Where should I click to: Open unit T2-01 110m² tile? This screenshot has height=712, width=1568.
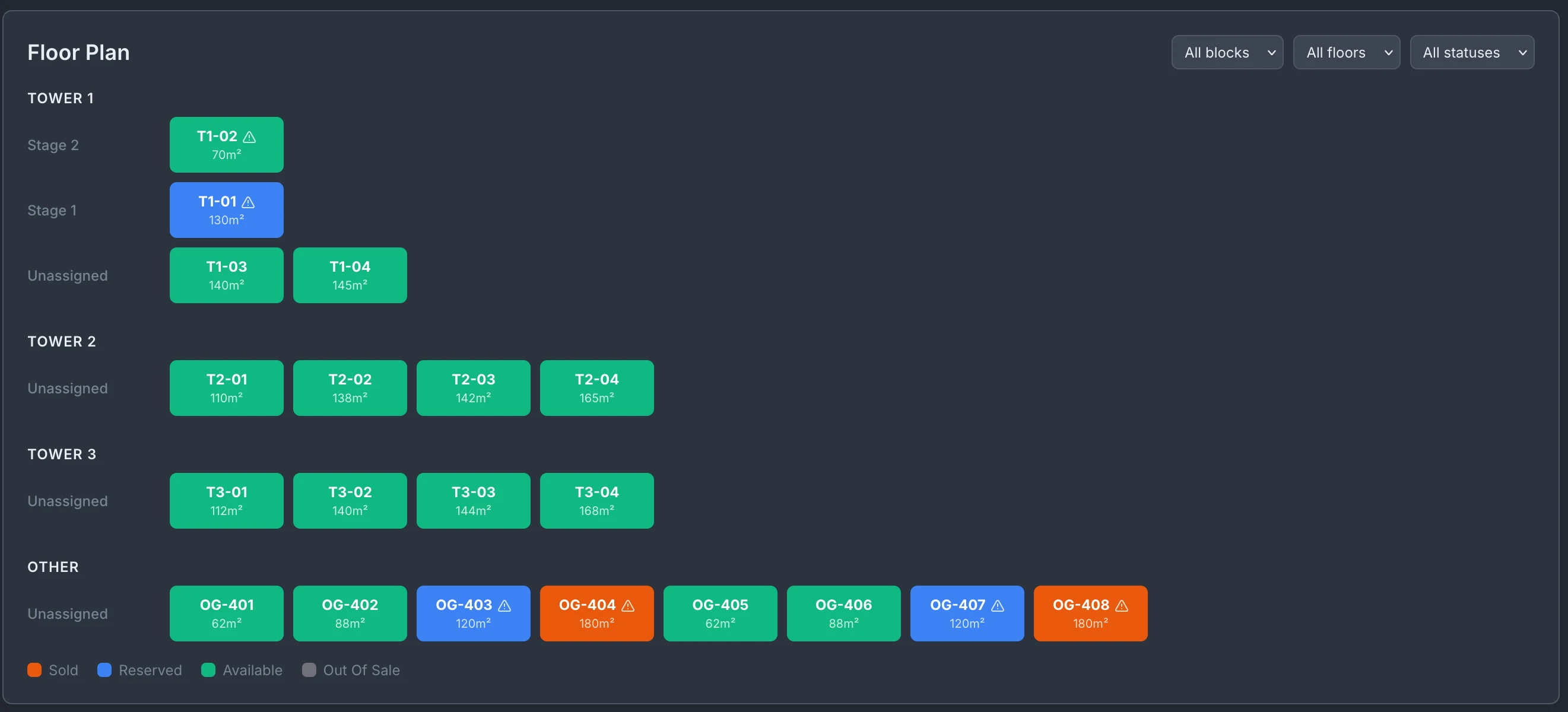coord(227,388)
